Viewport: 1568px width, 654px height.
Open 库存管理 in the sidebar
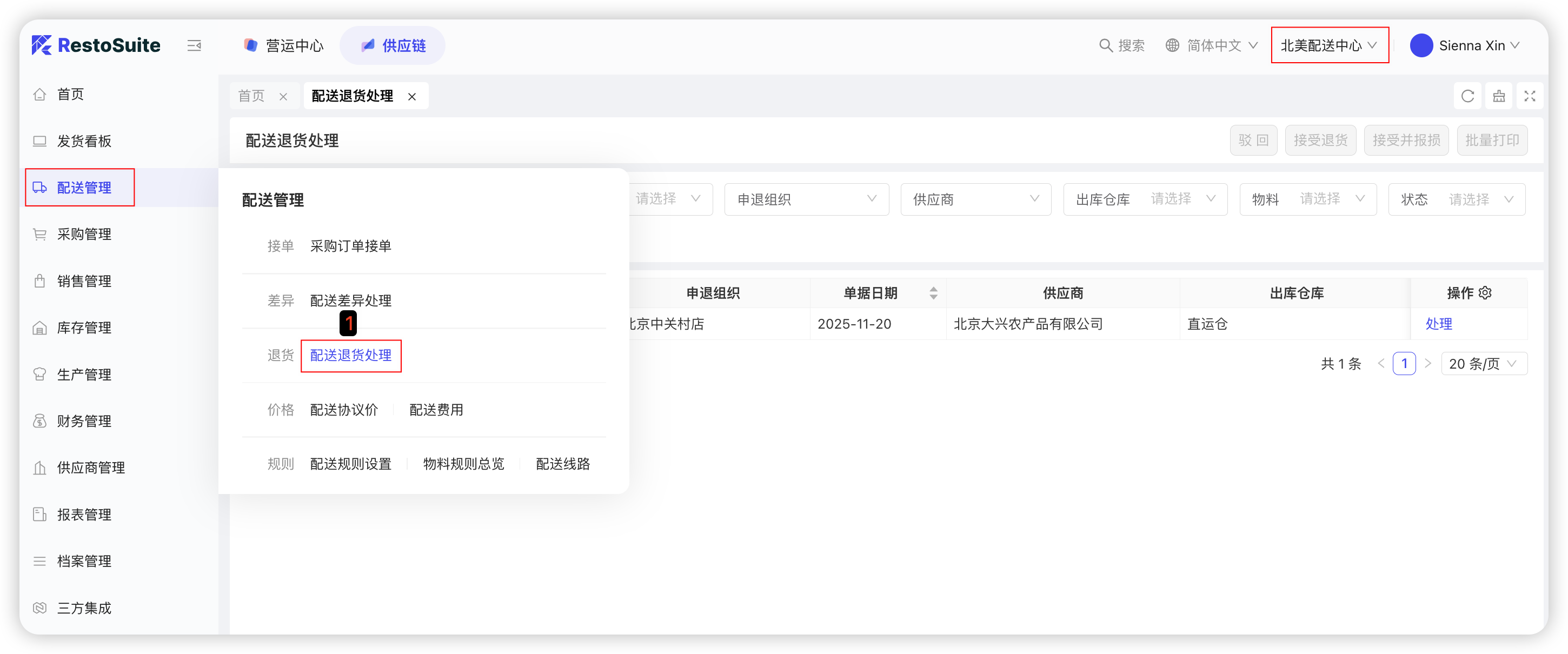tap(83, 328)
